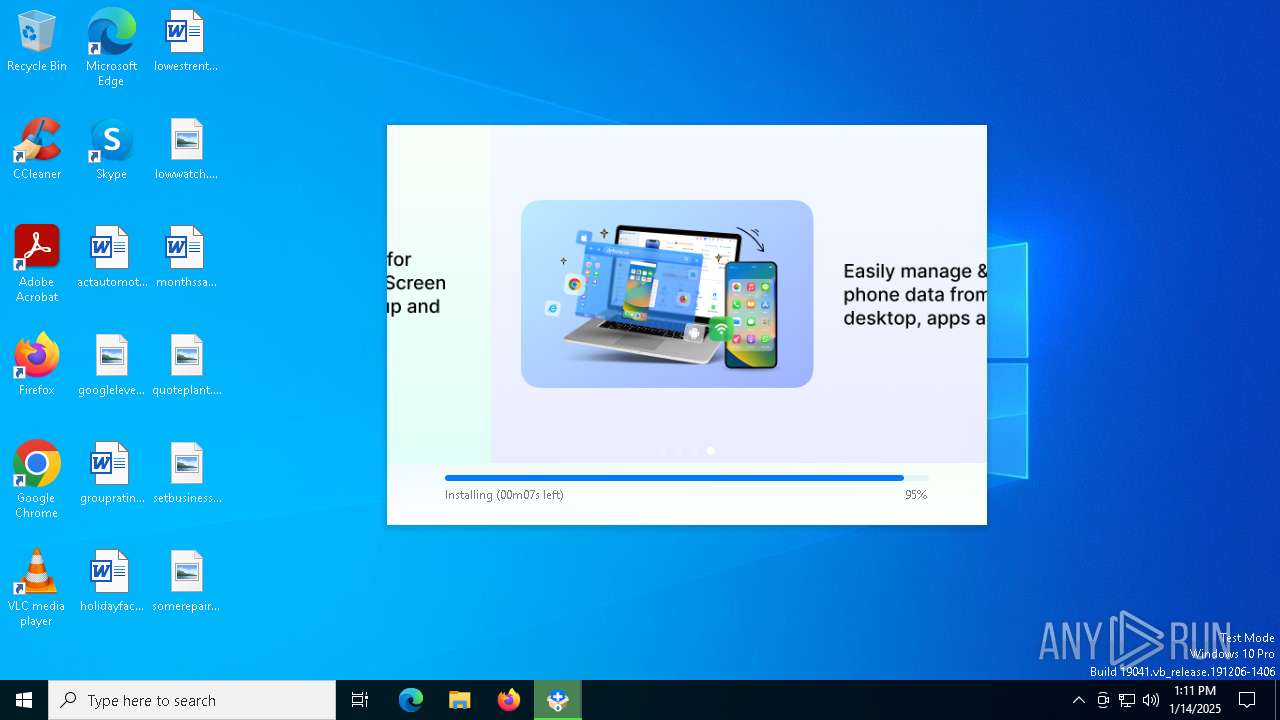
Task: Click the taskbar search box
Action: click(x=192, y=700)
